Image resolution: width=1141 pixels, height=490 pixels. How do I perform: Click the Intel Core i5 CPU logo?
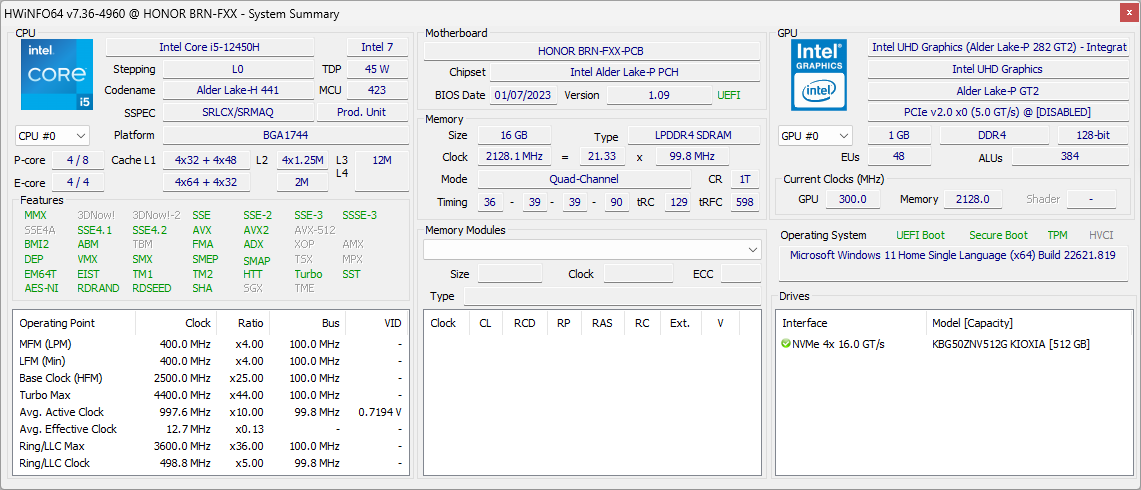tap(56, 75)
